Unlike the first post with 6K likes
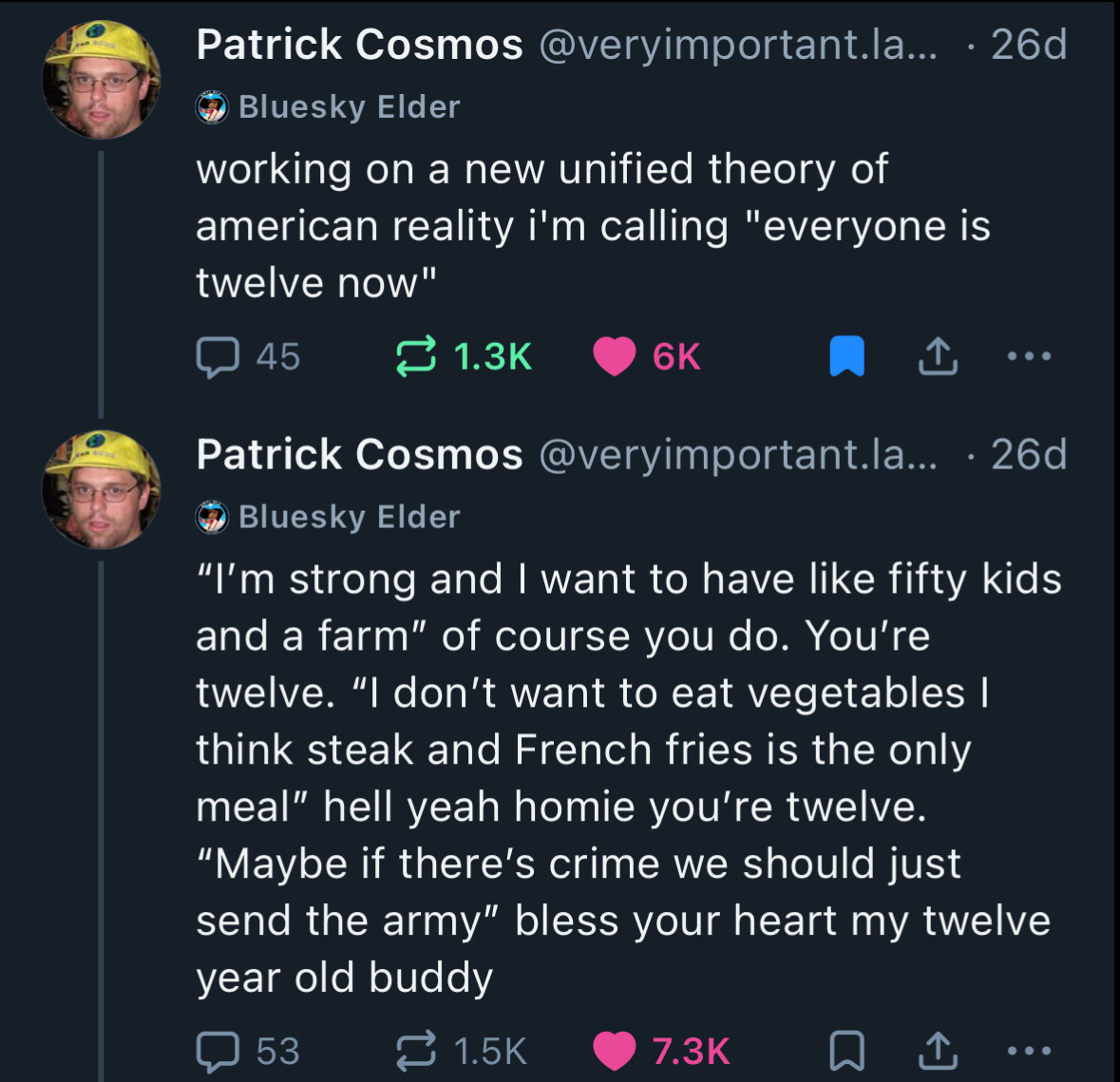This screenshot has height=1082, width=1120. 615,357
